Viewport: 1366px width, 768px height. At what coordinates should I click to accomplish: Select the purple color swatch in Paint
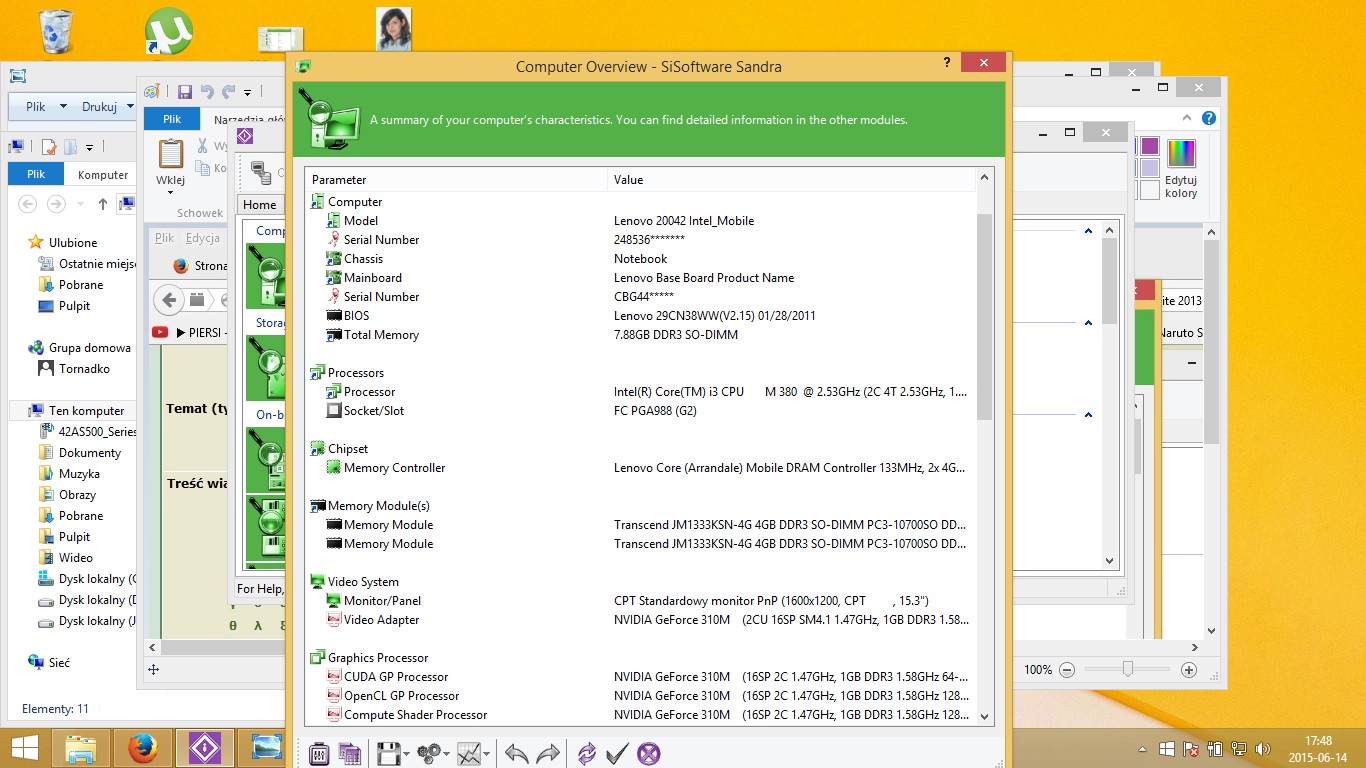pos(1150,146)
